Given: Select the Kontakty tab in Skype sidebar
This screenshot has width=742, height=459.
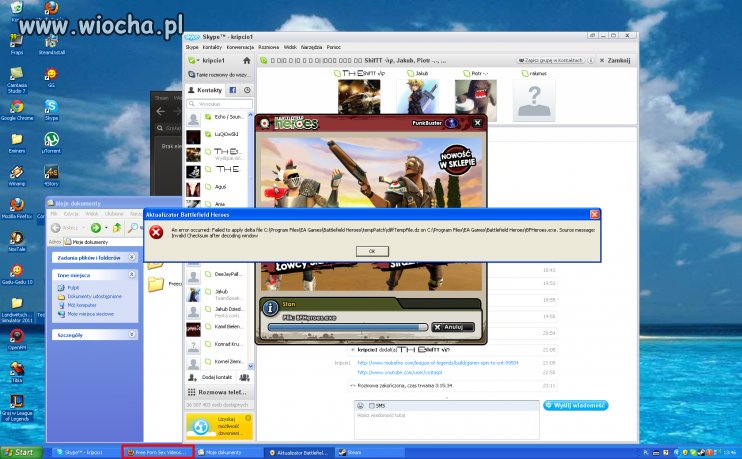Looking at the screenshot, I should click(x=205, y=90).
